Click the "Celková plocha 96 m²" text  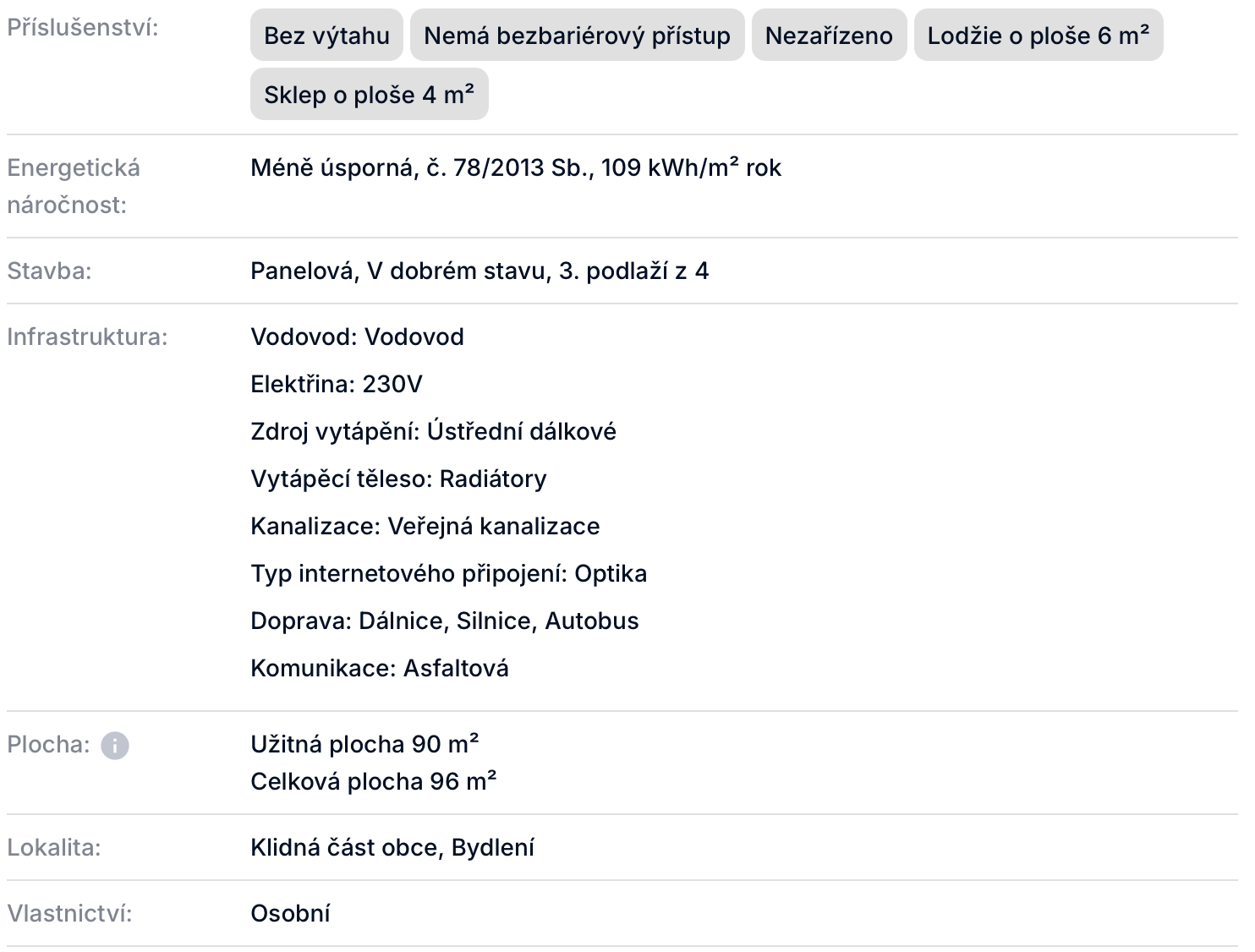(x=373, y=781)
